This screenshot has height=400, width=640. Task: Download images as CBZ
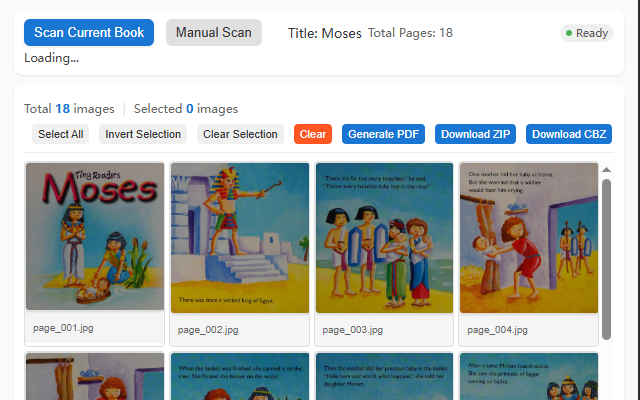[569, 134]
